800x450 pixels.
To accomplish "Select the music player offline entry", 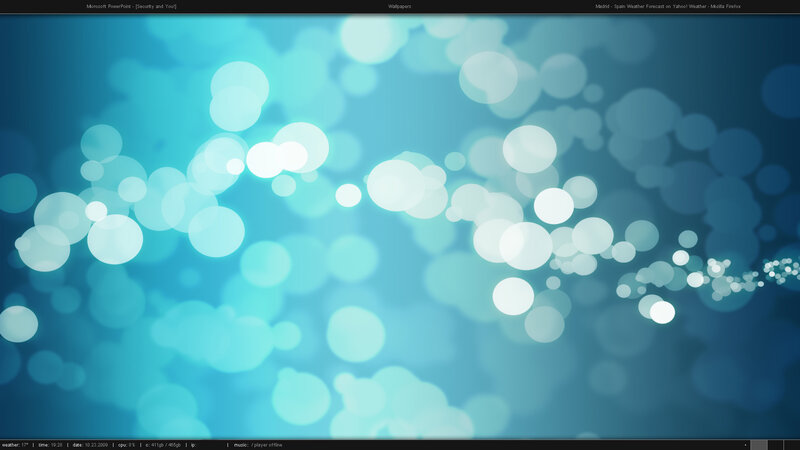I will [258, 445].
